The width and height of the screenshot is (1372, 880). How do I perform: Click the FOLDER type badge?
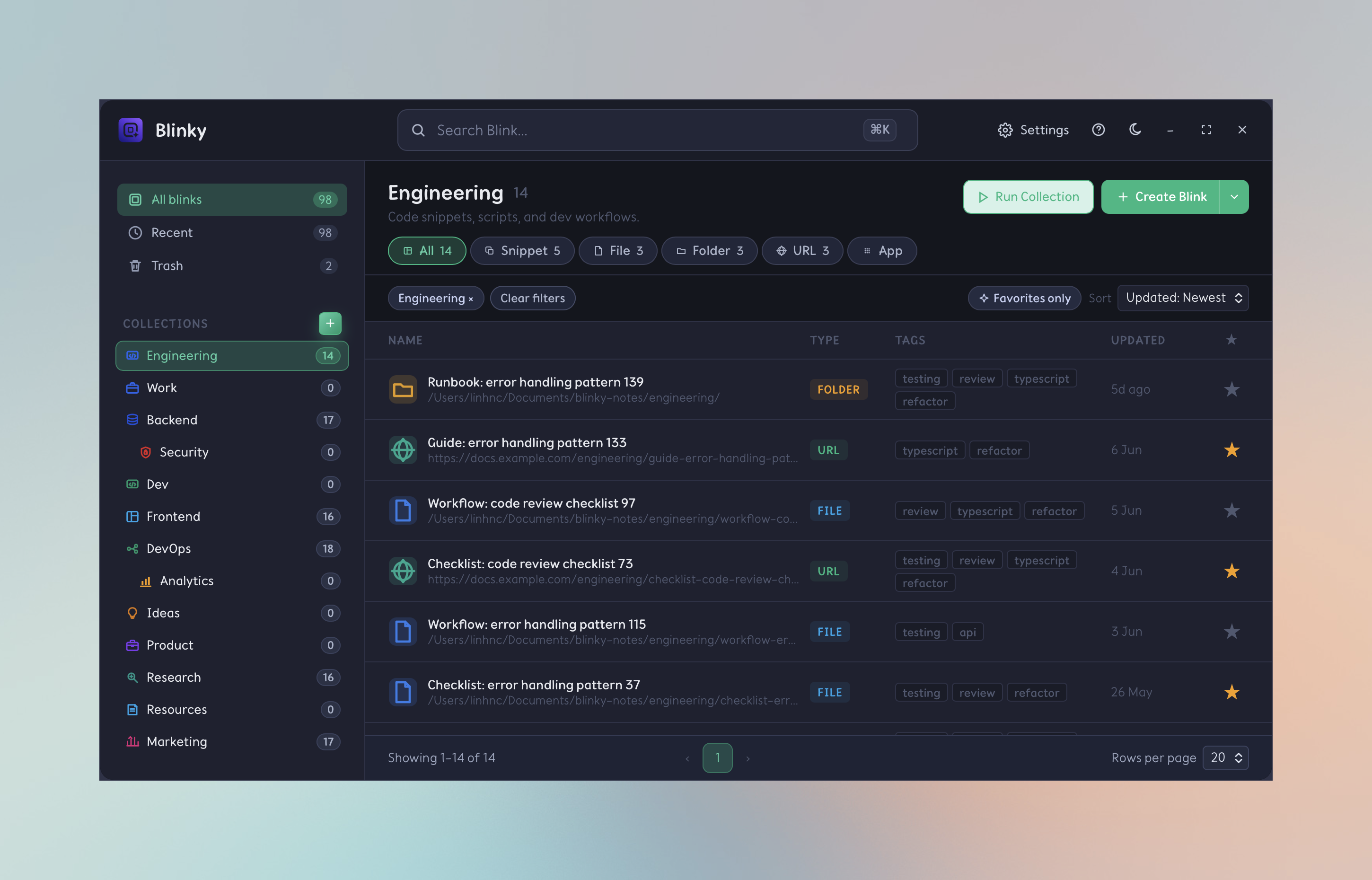pyautogui.click(x=838, y=390)
